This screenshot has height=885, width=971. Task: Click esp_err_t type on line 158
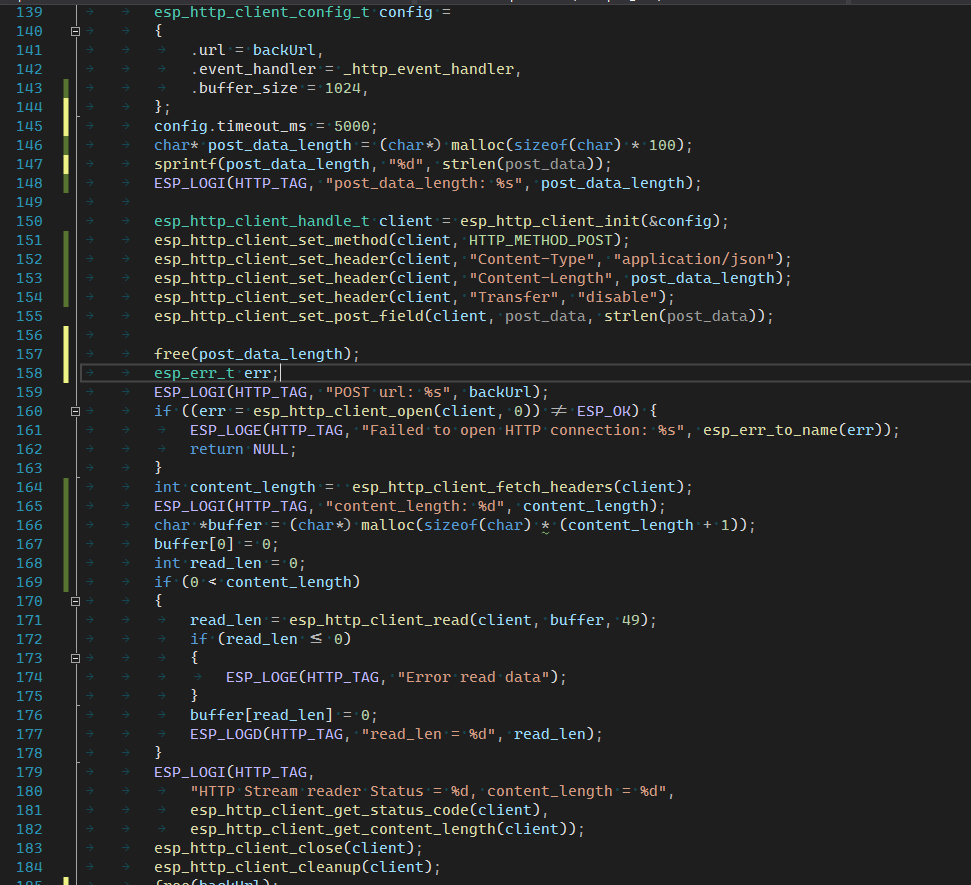pyautogui.click(x=194, y=373)
